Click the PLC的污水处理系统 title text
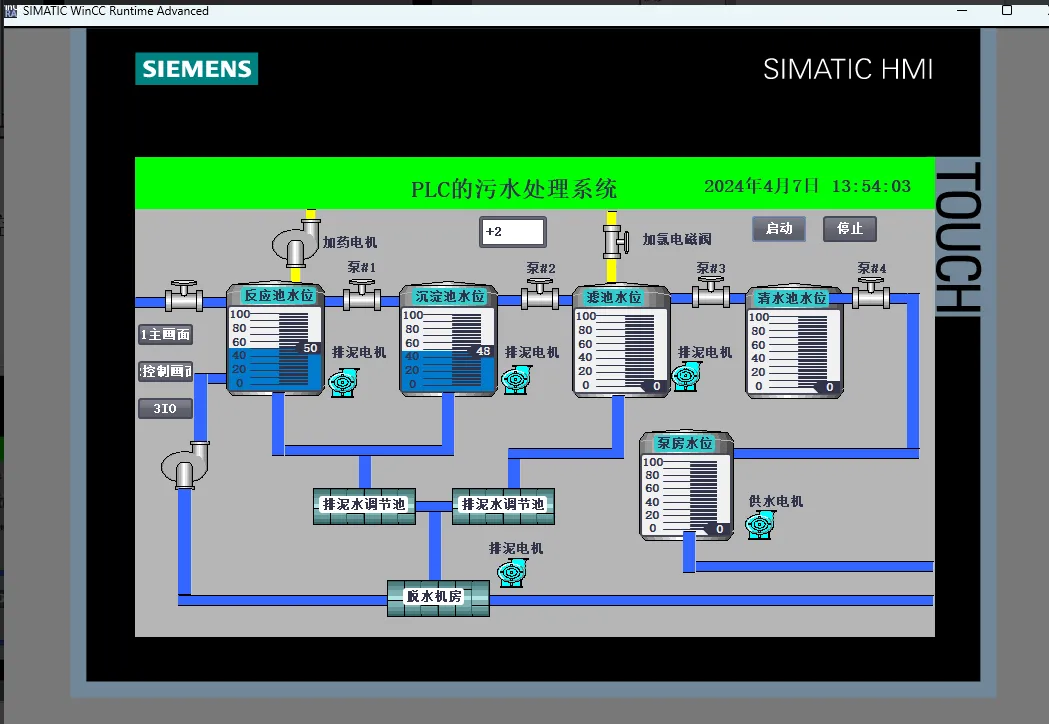The height and width of the screenshot is (724, 1049). pos(514,189)
